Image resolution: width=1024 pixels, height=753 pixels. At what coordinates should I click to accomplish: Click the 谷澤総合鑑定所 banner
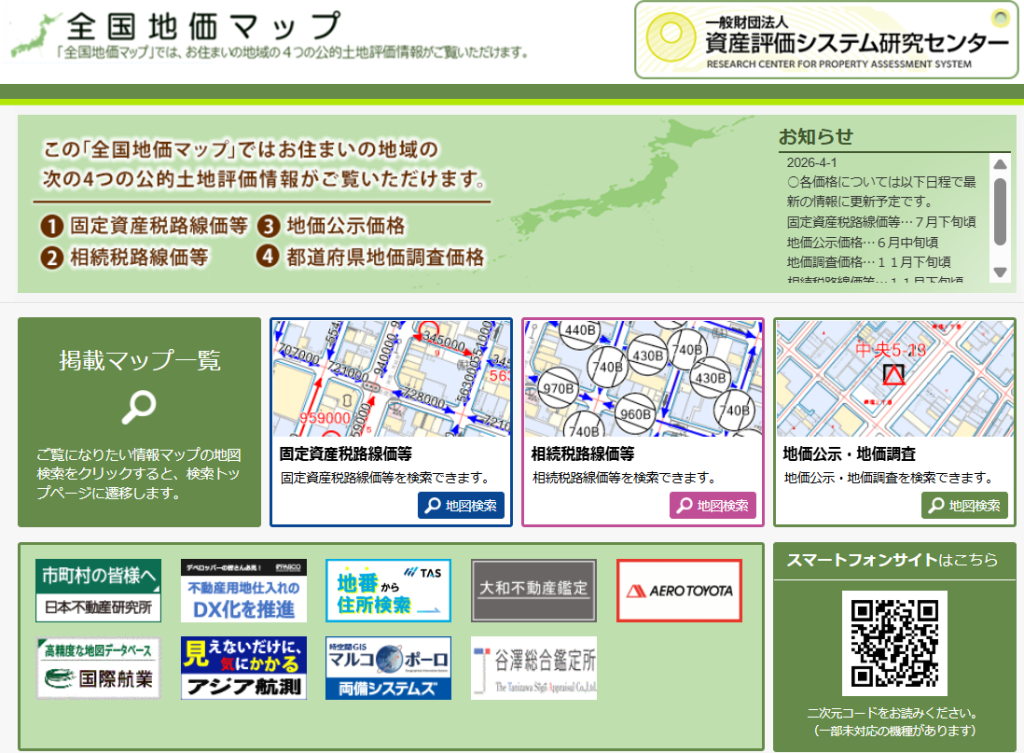533,668
